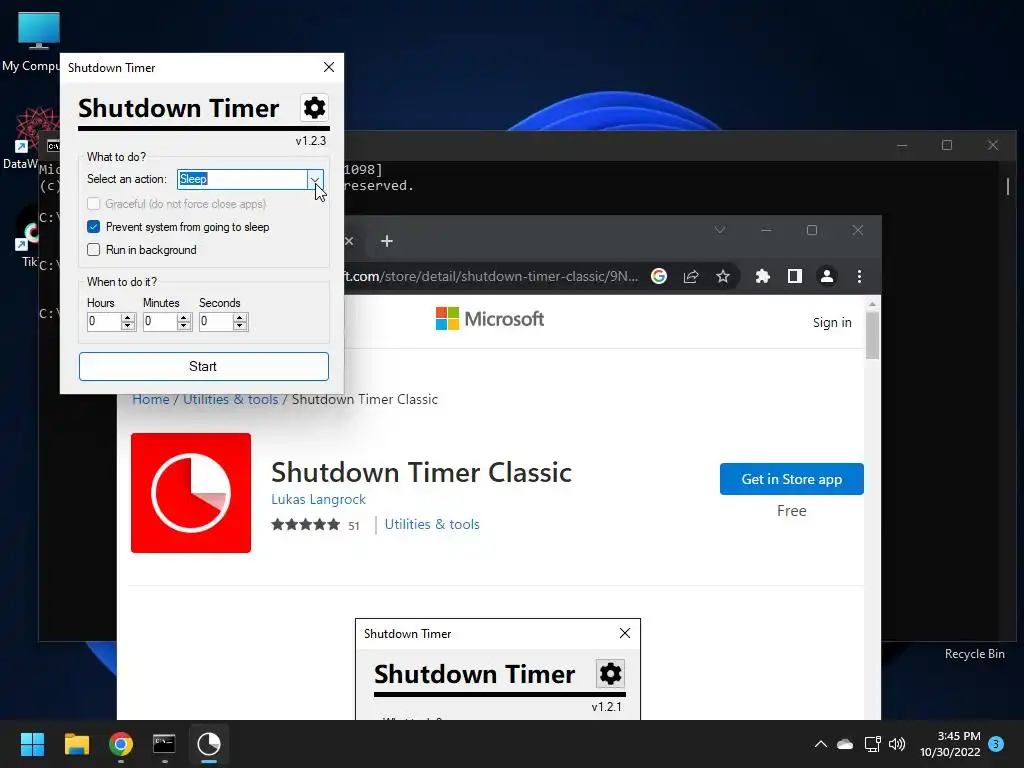Screen dimensions: 1024x768
Task: Open the Windows Start menu
Action: (x=32, y=744)
